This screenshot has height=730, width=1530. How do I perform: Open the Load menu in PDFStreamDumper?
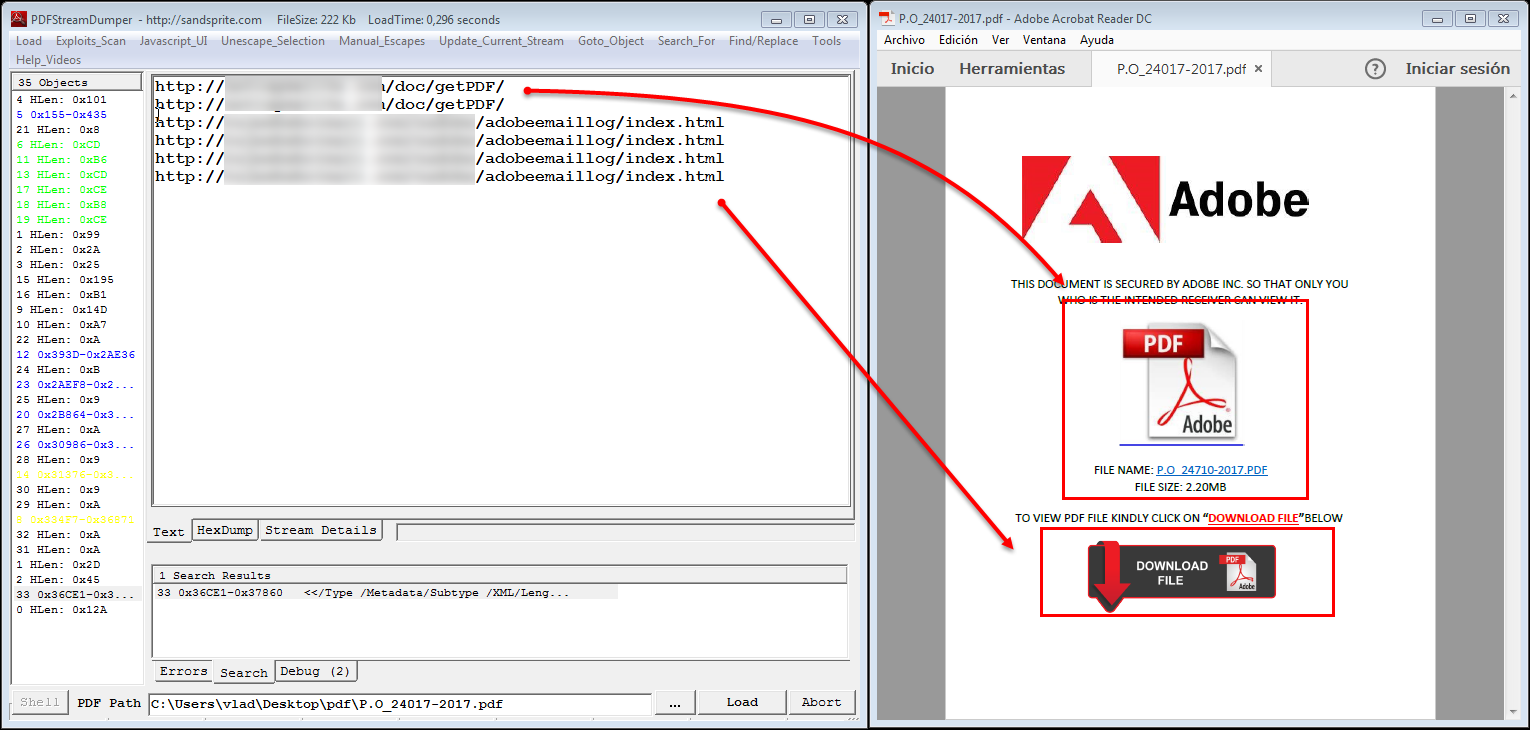pyautogui.click(x=29, y=41)
